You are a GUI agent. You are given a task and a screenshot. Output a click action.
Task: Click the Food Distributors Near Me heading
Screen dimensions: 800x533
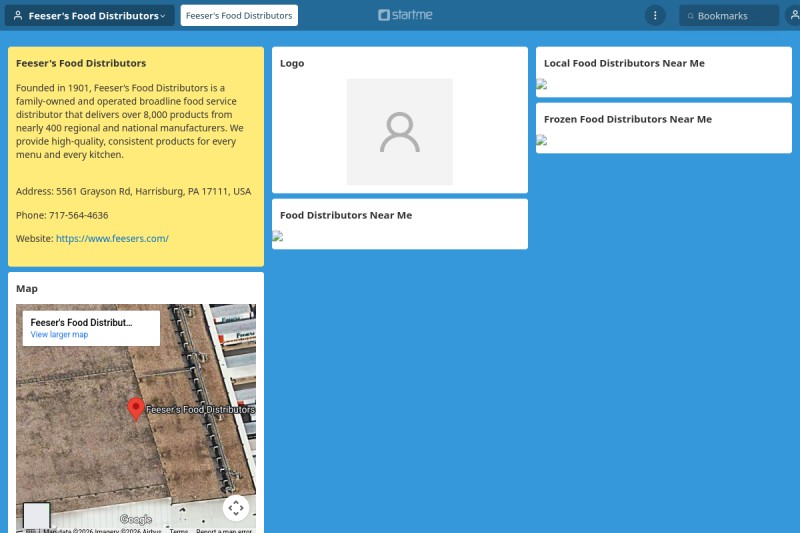346,215
